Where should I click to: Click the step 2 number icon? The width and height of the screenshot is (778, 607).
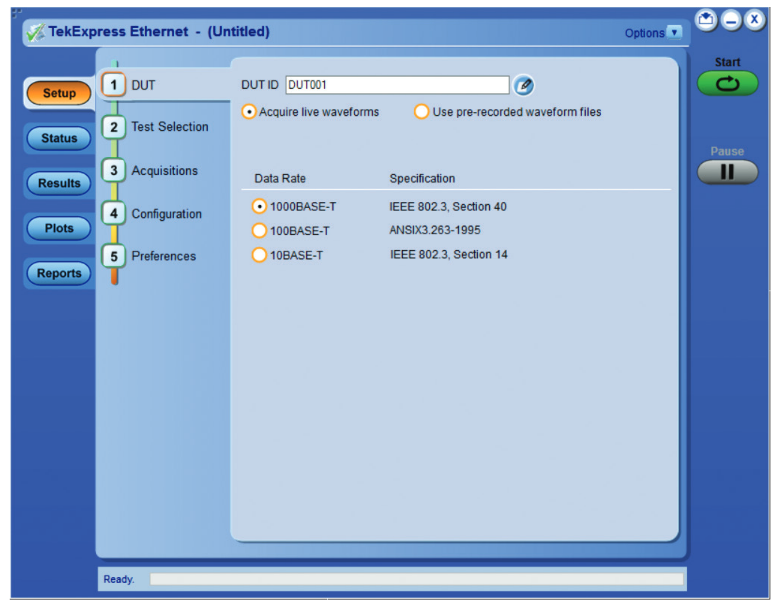tap(114, 127)
